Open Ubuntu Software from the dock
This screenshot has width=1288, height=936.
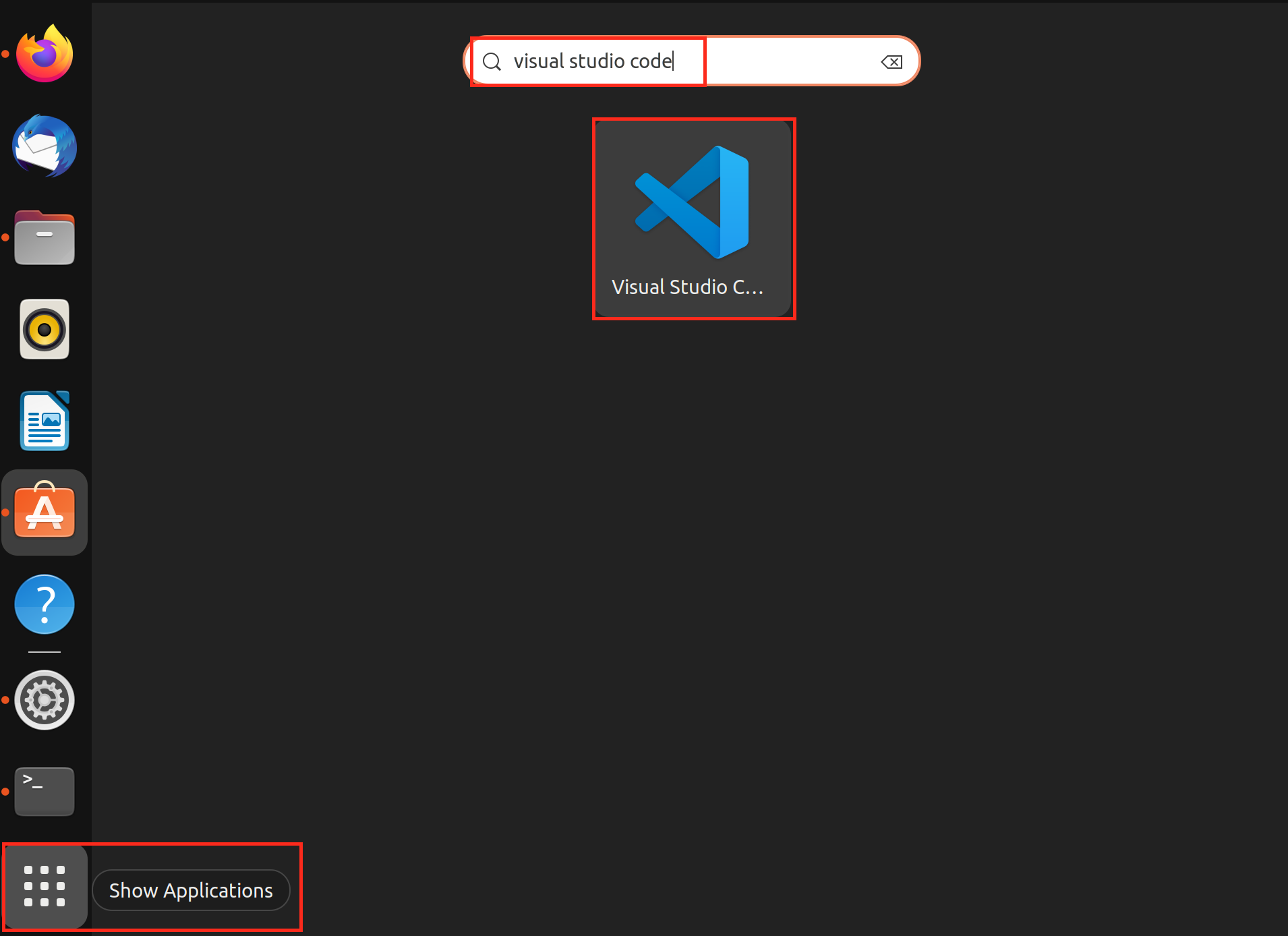tap(45, 513)
